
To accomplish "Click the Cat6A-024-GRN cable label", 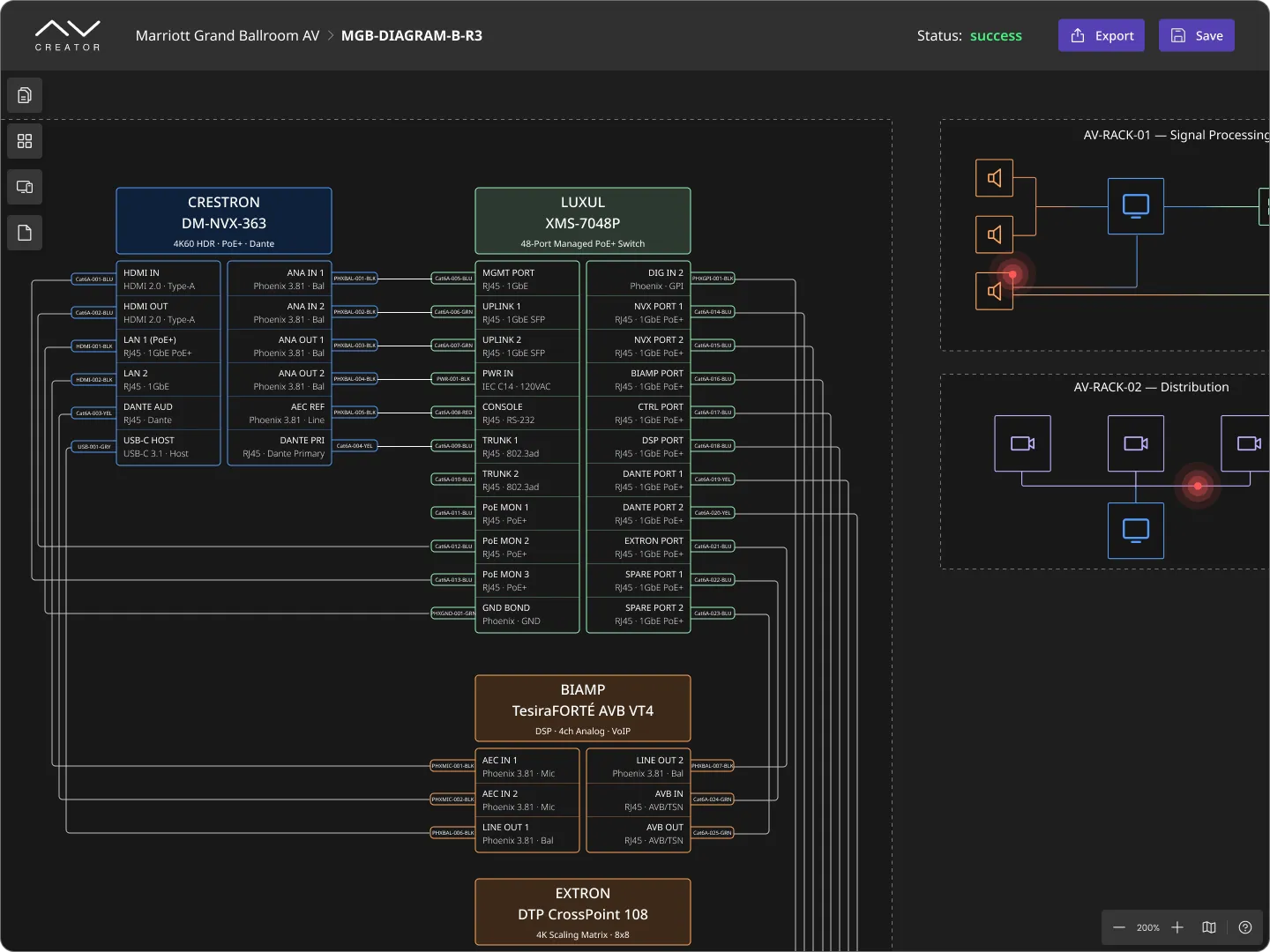I will (x=713, y=800).
